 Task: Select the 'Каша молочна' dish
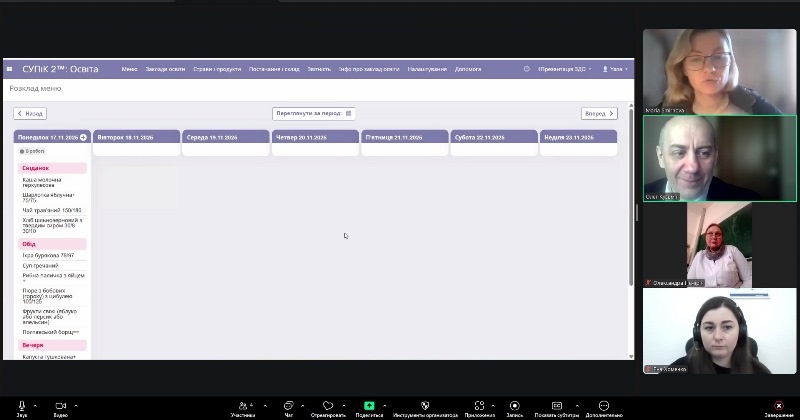coord(42,182)
